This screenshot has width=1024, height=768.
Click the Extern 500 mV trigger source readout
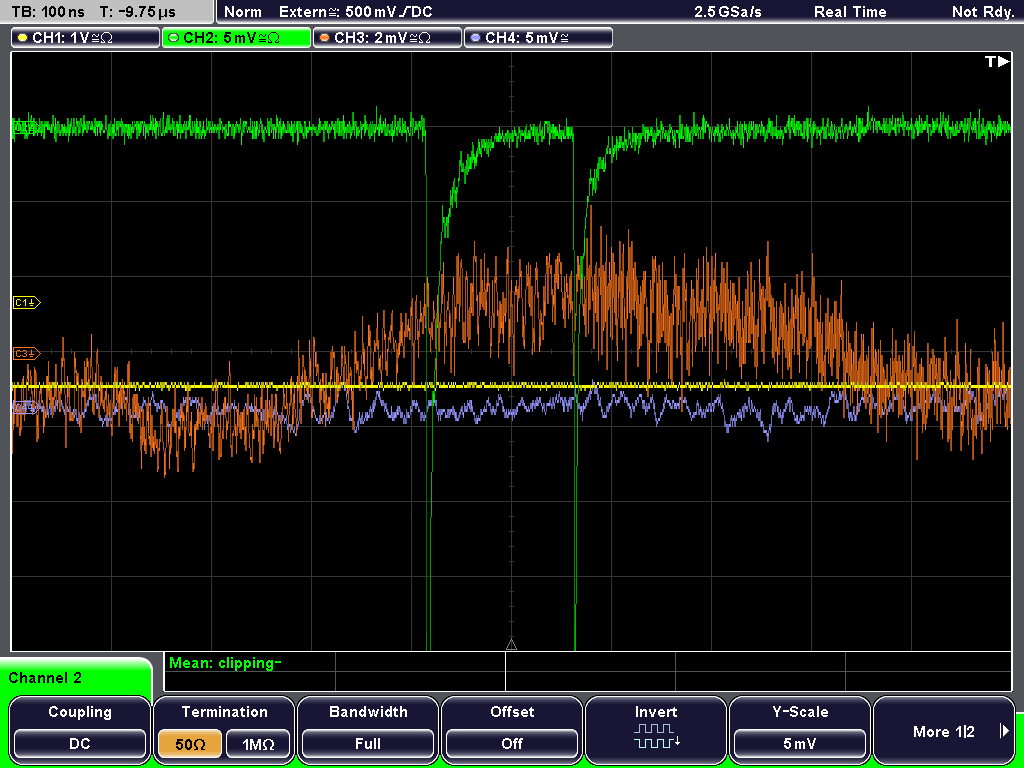355,12
